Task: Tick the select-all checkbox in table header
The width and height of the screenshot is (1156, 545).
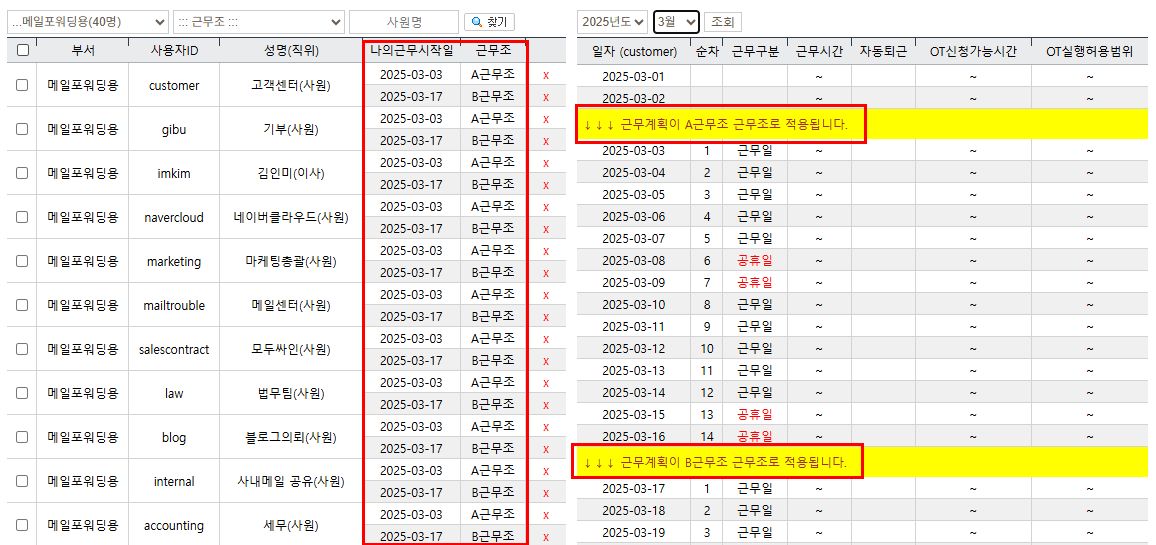Action: (22, 50)
